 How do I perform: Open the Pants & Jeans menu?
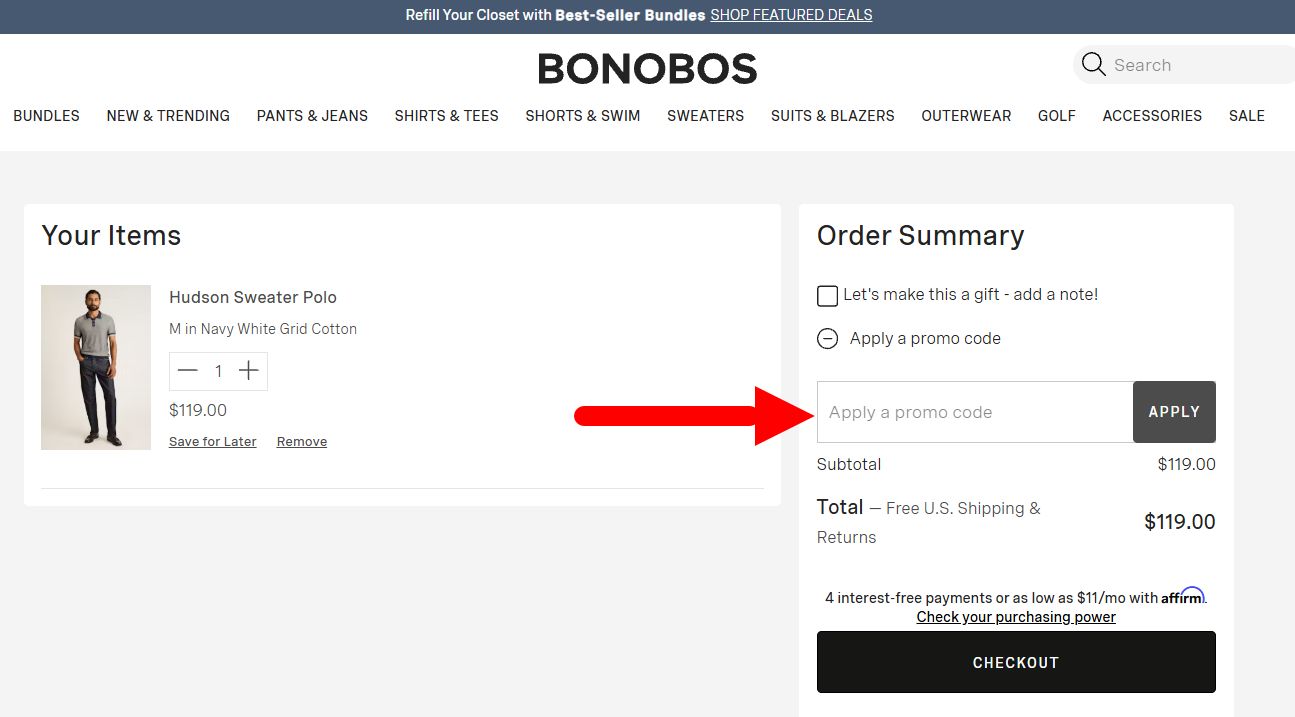pos(312,116)
